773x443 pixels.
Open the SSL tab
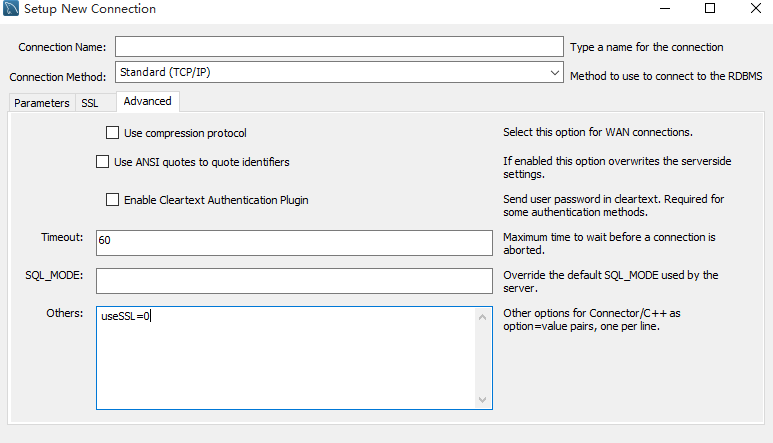(90, 103)
